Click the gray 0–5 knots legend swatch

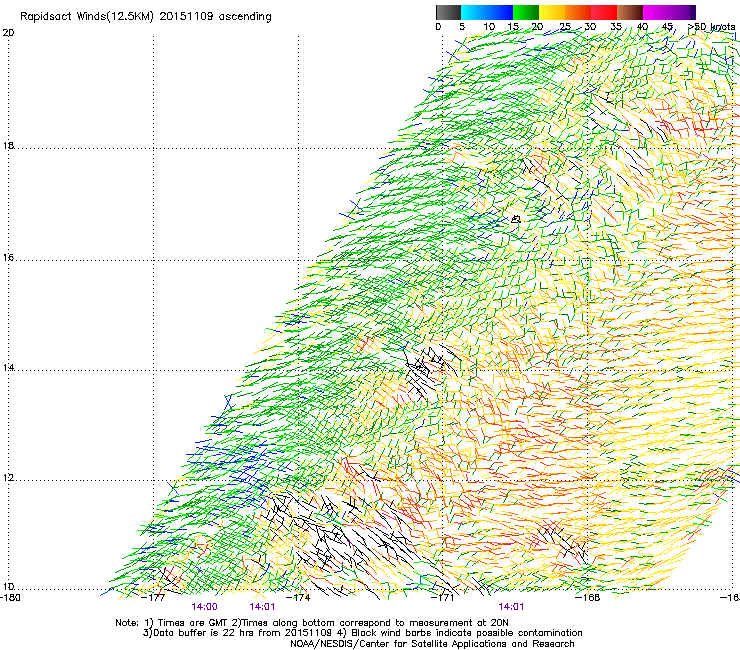pos(448,12)
